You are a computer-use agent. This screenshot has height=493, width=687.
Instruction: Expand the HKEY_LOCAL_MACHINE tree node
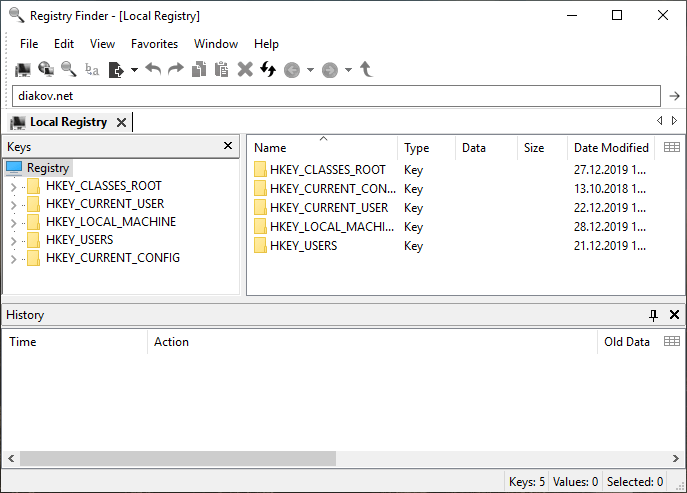click(x=13, y=222)
